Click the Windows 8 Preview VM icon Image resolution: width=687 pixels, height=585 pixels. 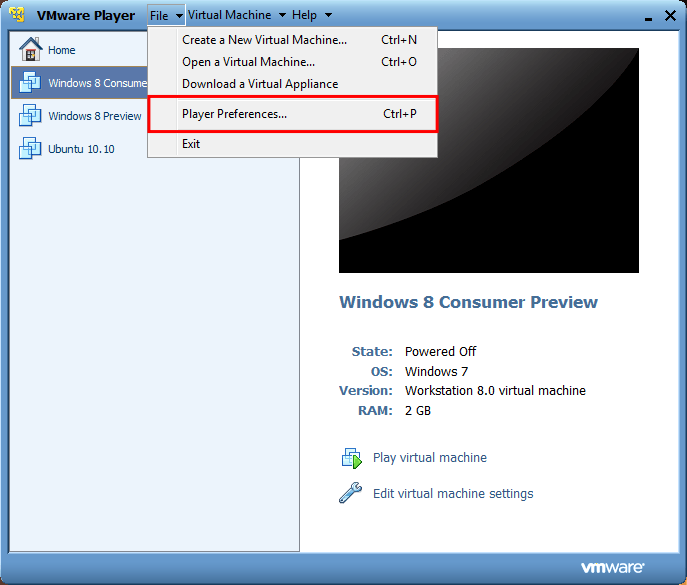pos(30,116)
